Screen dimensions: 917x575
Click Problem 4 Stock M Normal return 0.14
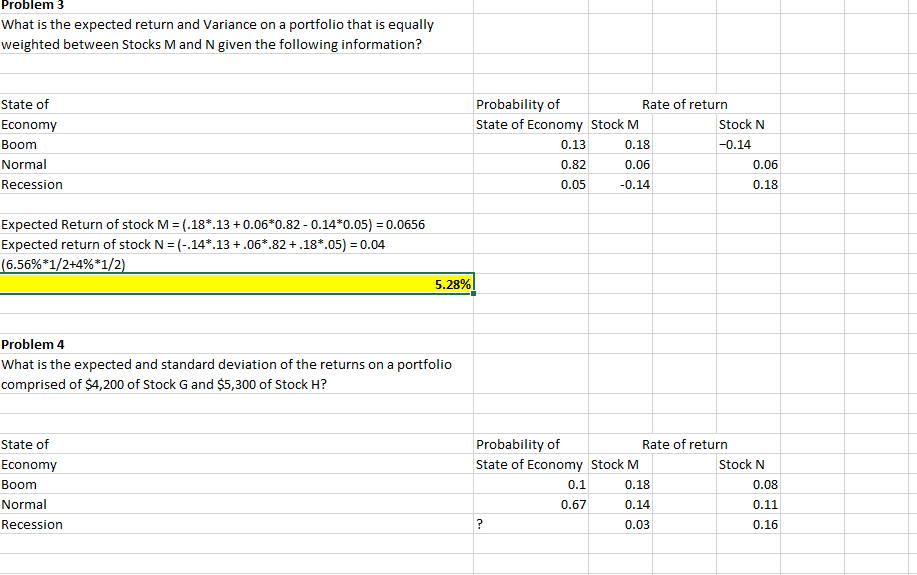click(x=637, y=504)
